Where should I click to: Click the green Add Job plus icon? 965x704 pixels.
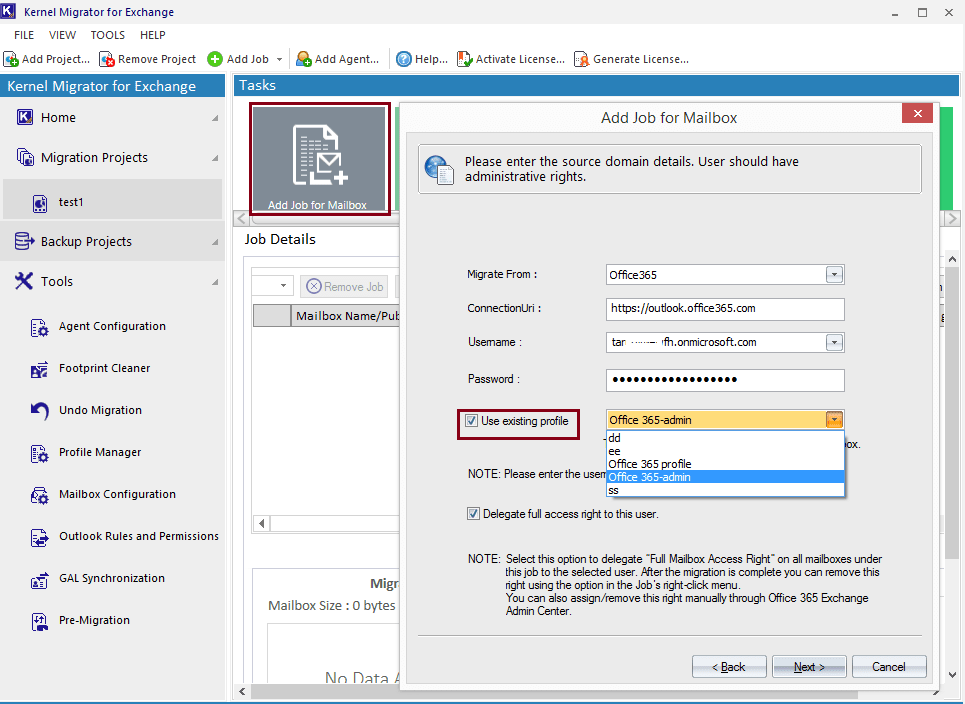click(215, 59)
